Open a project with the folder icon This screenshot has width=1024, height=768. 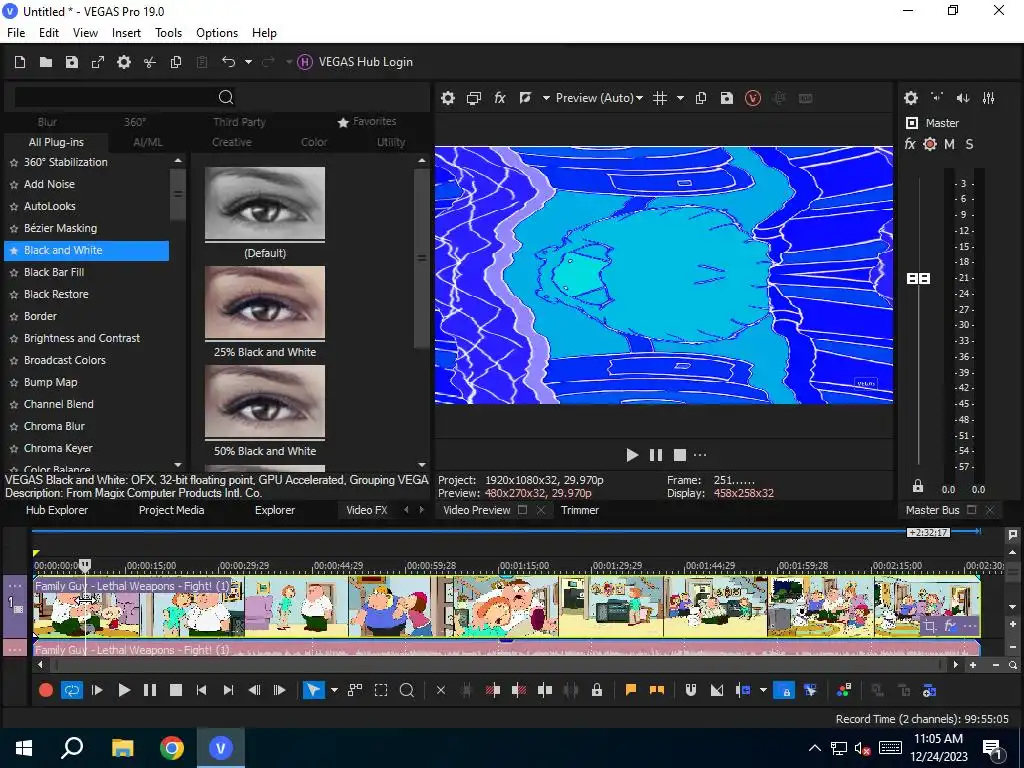(46, 62)
